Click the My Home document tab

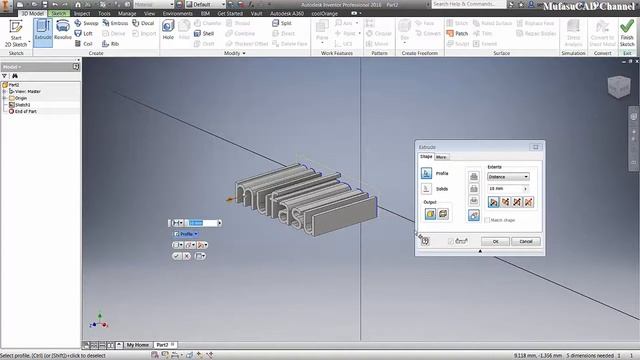[138, 345]
